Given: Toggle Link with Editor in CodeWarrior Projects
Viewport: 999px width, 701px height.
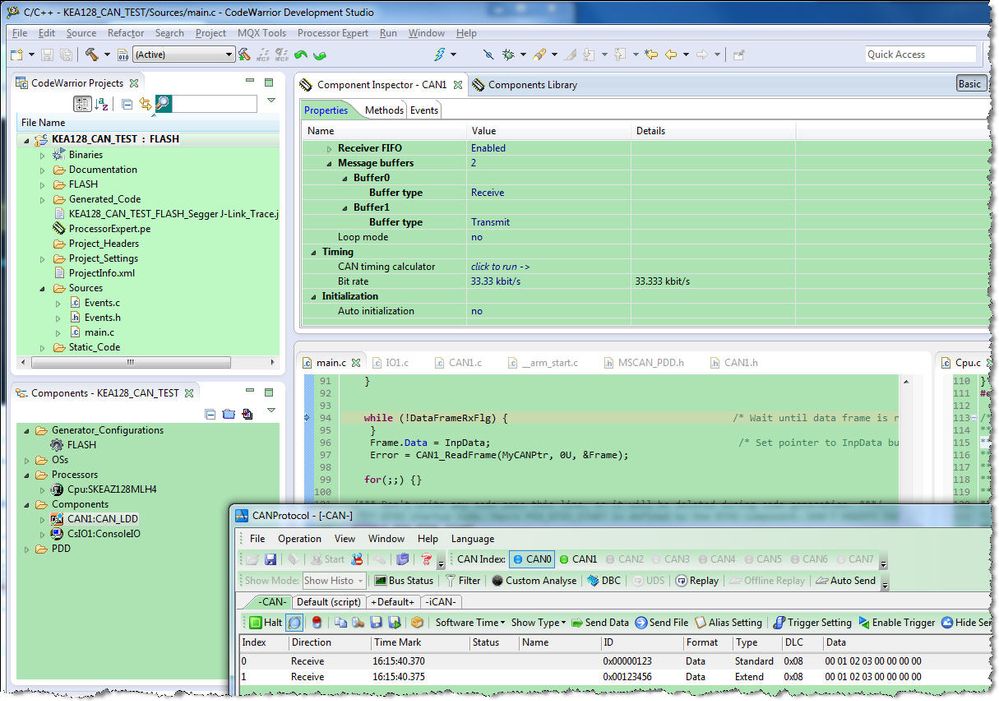Looking at the screenshot, I should (x=145, y=104).
